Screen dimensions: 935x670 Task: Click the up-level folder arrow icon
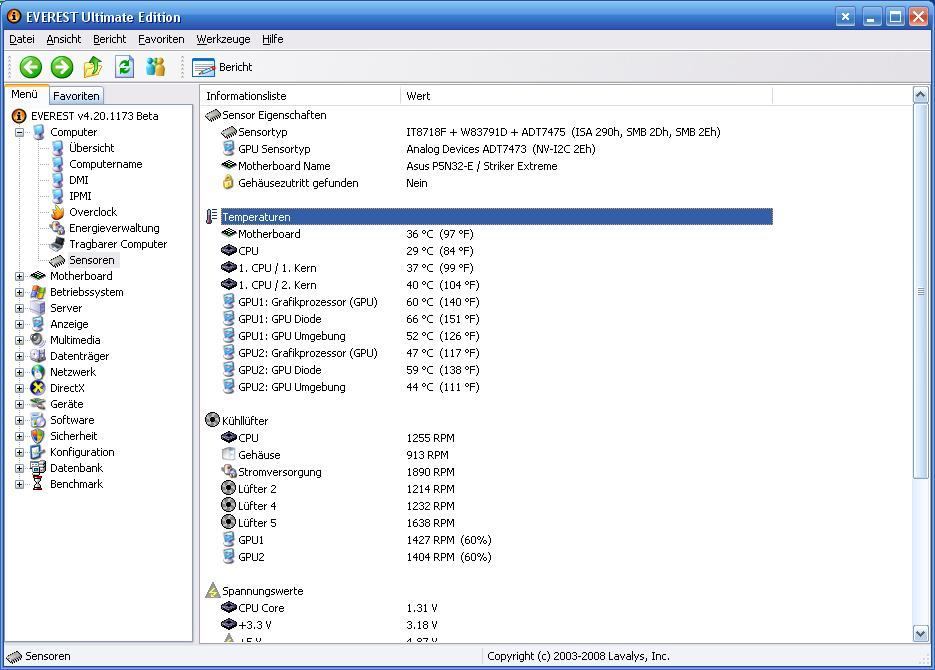(x=92, y=67)
